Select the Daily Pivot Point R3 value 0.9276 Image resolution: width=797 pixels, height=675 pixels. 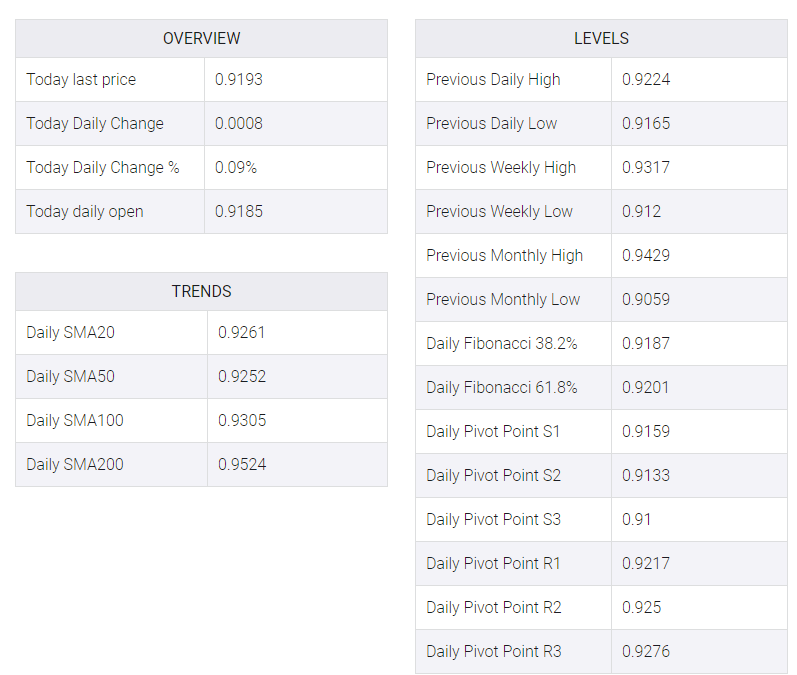[x=646, y=651]
